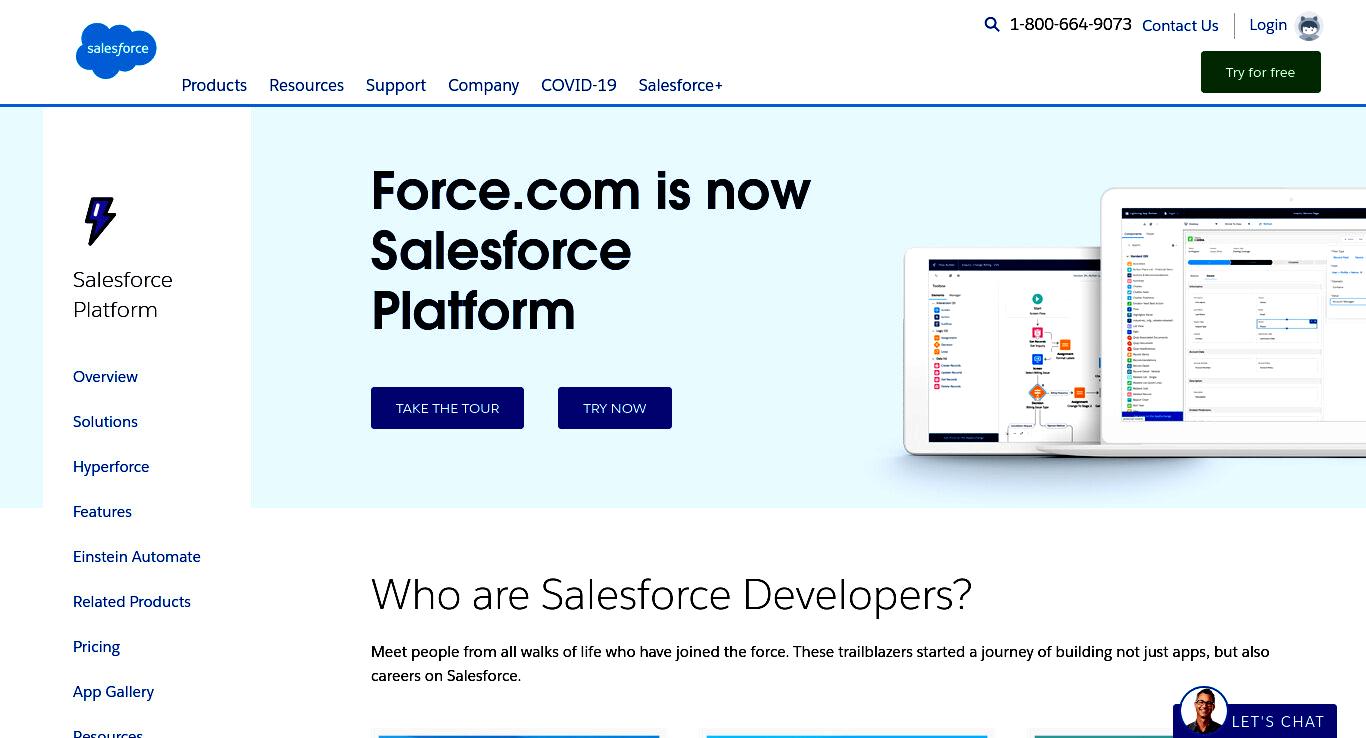This screenshot has height=738, width=1366.
Task: Open the LET'S CHAT widget
Action: (1257, 720)
